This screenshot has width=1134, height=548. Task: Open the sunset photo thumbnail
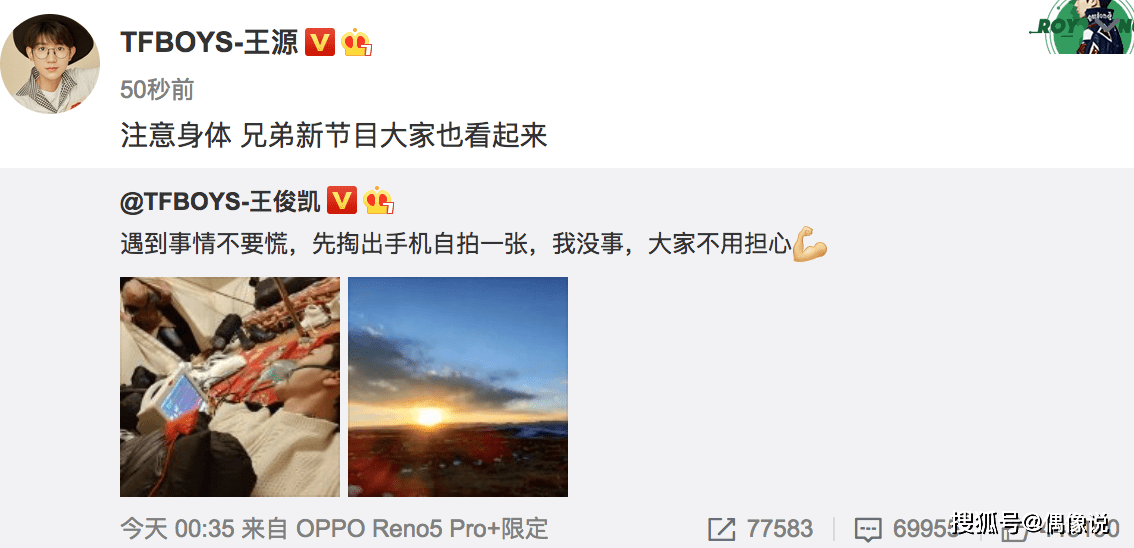coord(458,387)
